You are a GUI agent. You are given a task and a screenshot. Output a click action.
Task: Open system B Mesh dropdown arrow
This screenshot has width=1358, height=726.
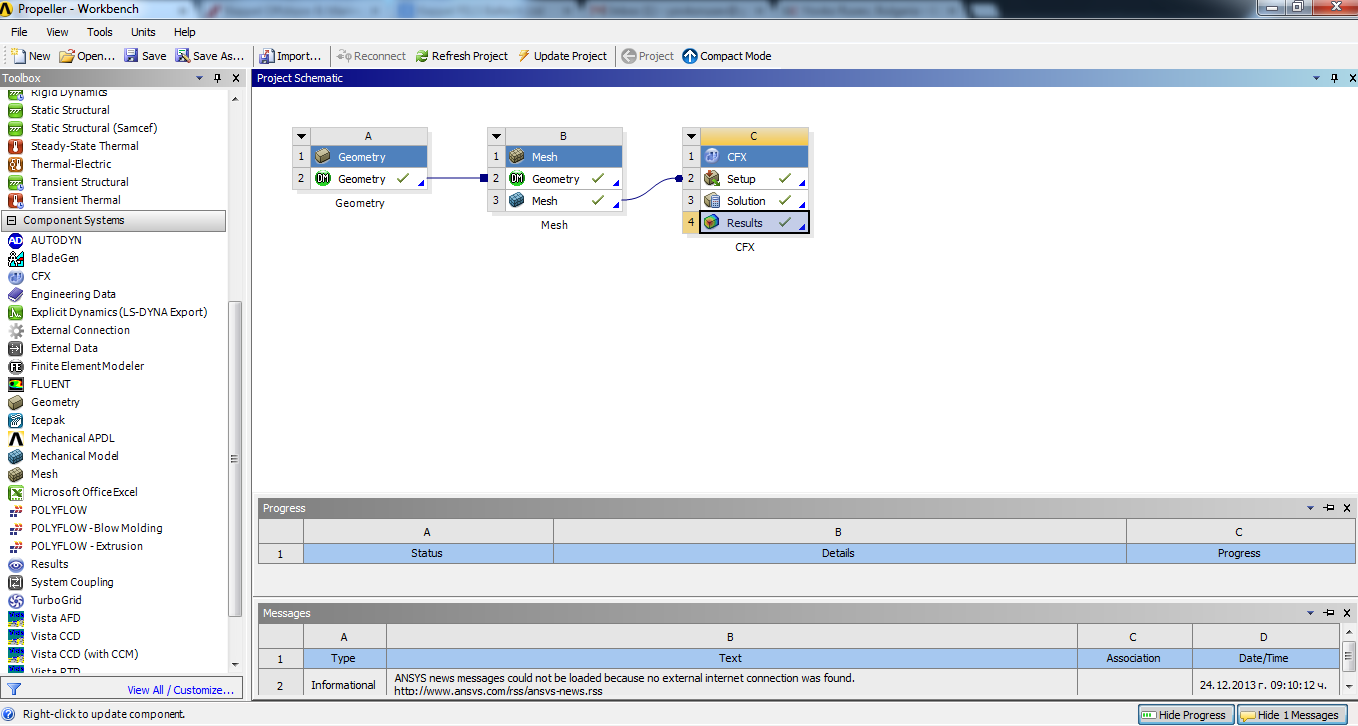[496, 136]
